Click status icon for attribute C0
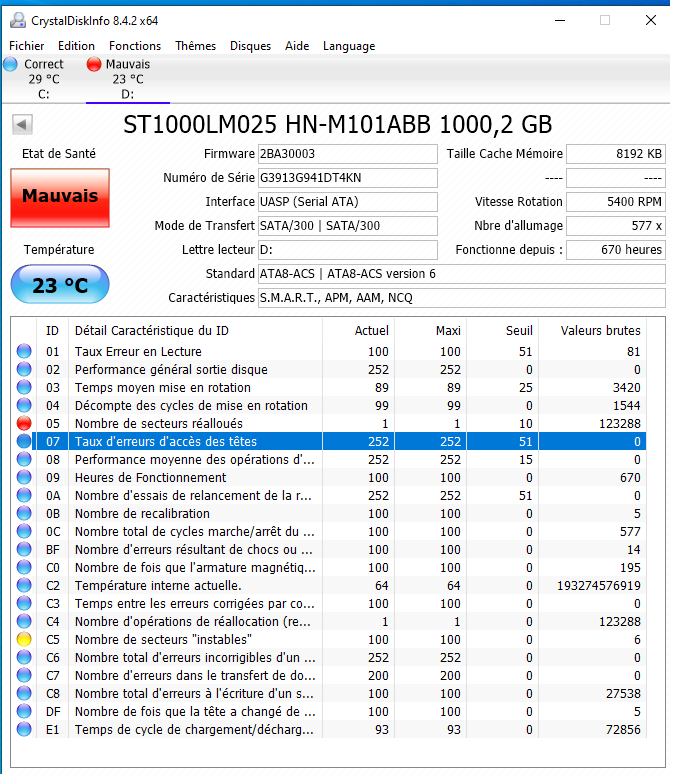The width and height of the screenshot is (674, 774). (x=24, y=567)
